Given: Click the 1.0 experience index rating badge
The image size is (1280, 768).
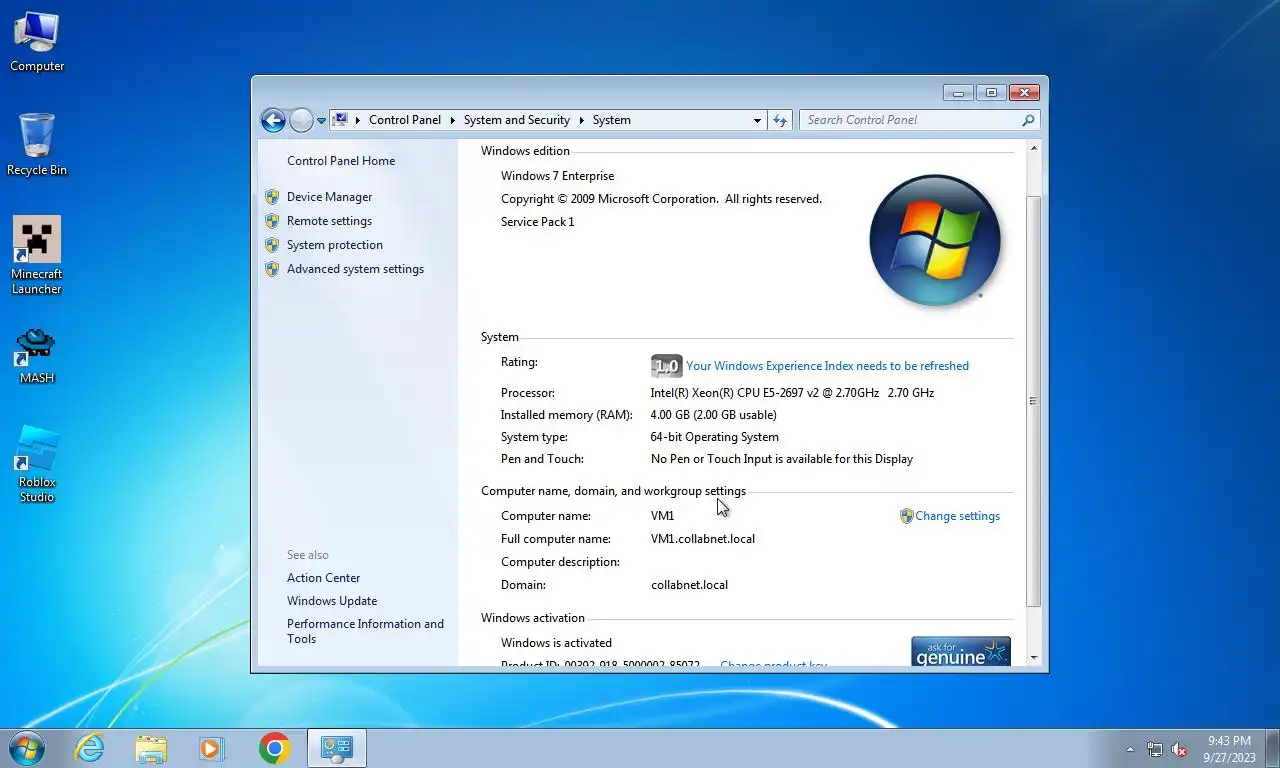Looking at the screenshot, I should 666,366.
